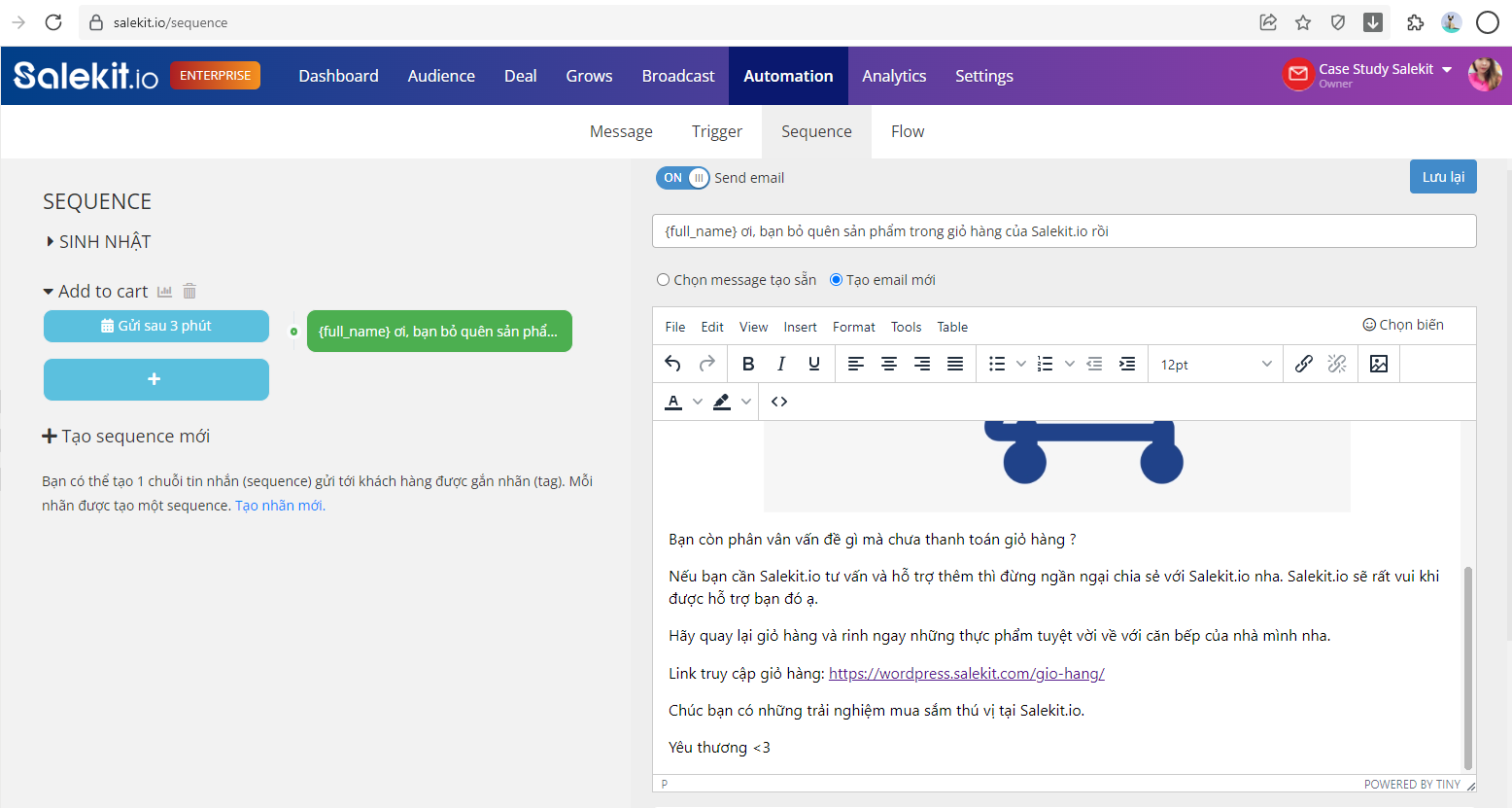Toggle italic formatting
Viewport: 1512px width, 808px height.
click(x=781, y=364)
